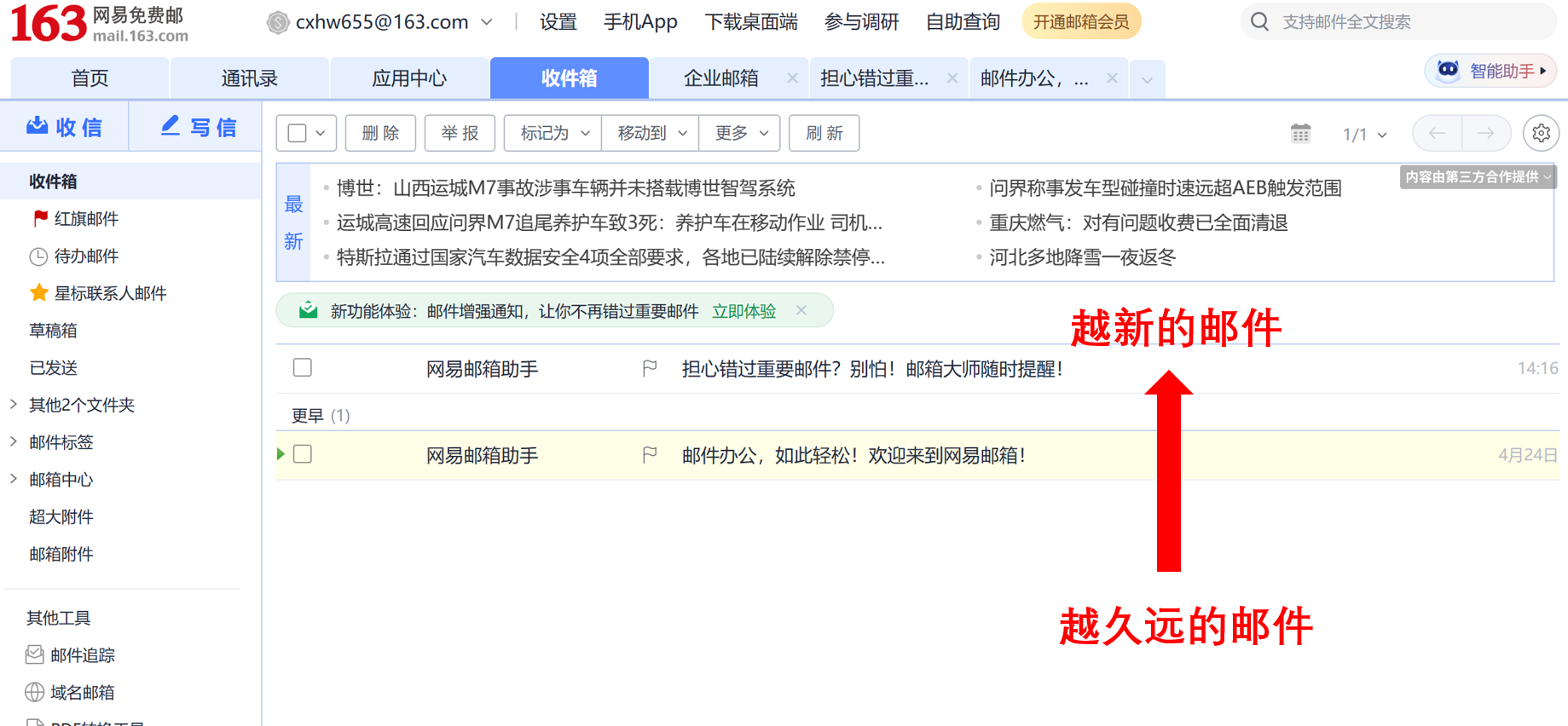Open 待办邮件 clock folder

74,256
